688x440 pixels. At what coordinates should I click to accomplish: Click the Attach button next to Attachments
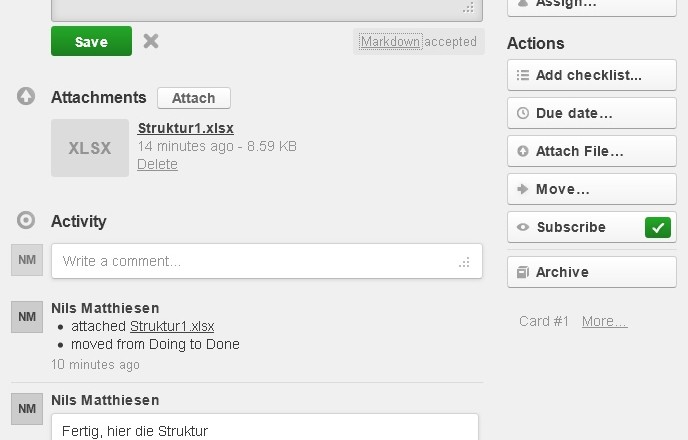194,98
